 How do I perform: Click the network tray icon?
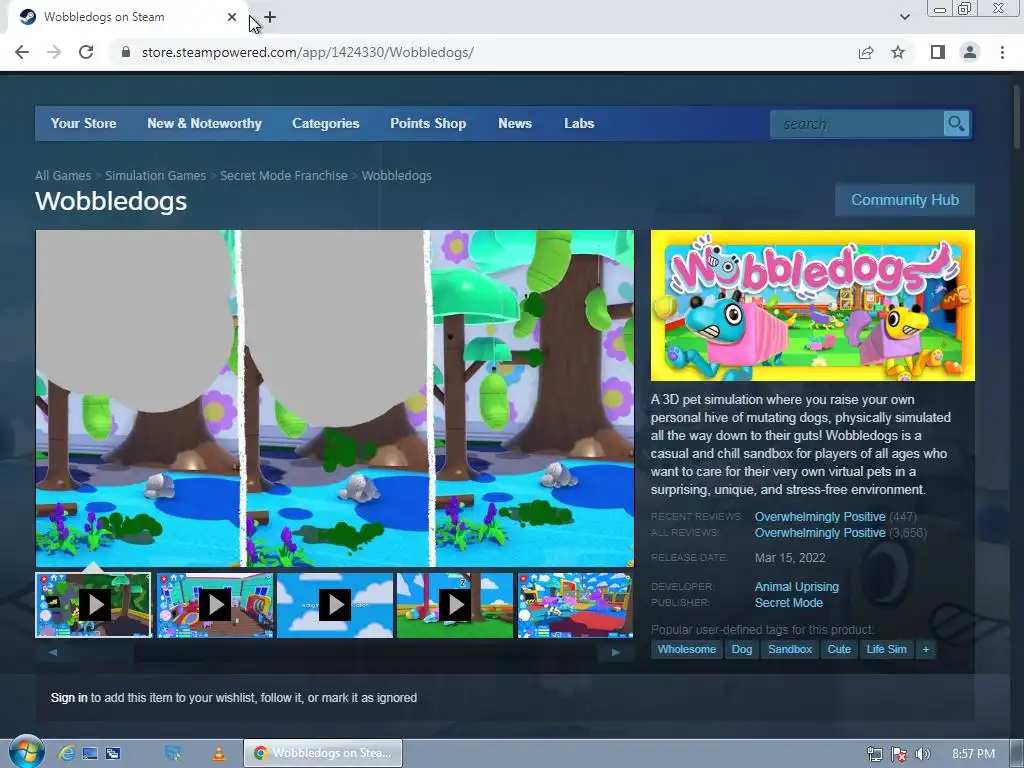[875, 754]
